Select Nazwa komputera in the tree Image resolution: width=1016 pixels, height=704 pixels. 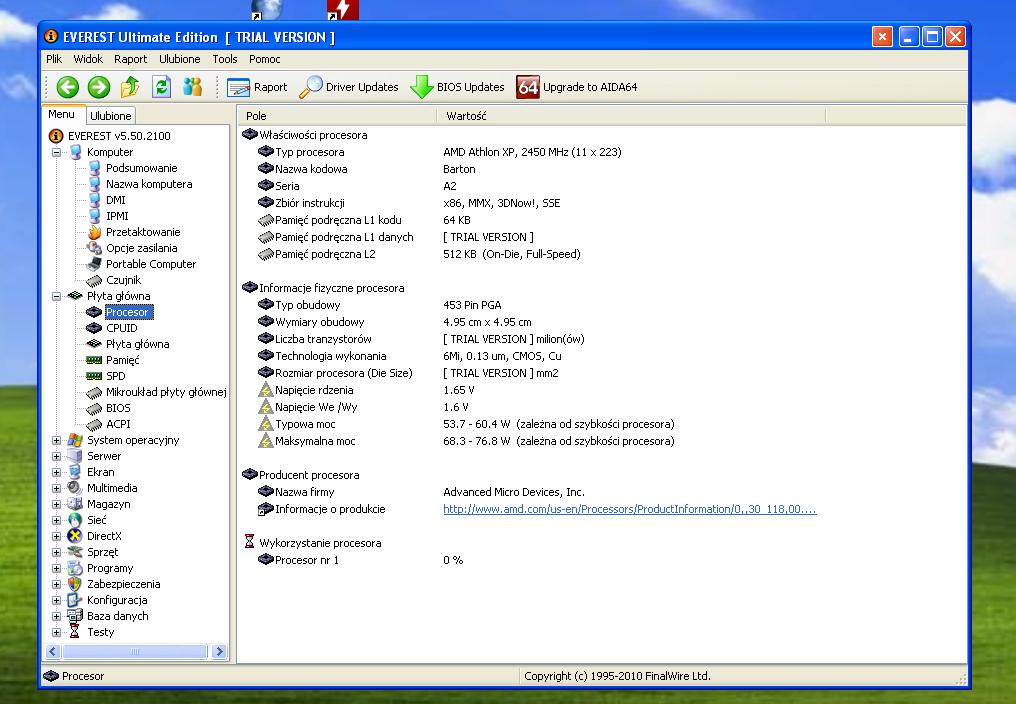click(149, 184)
